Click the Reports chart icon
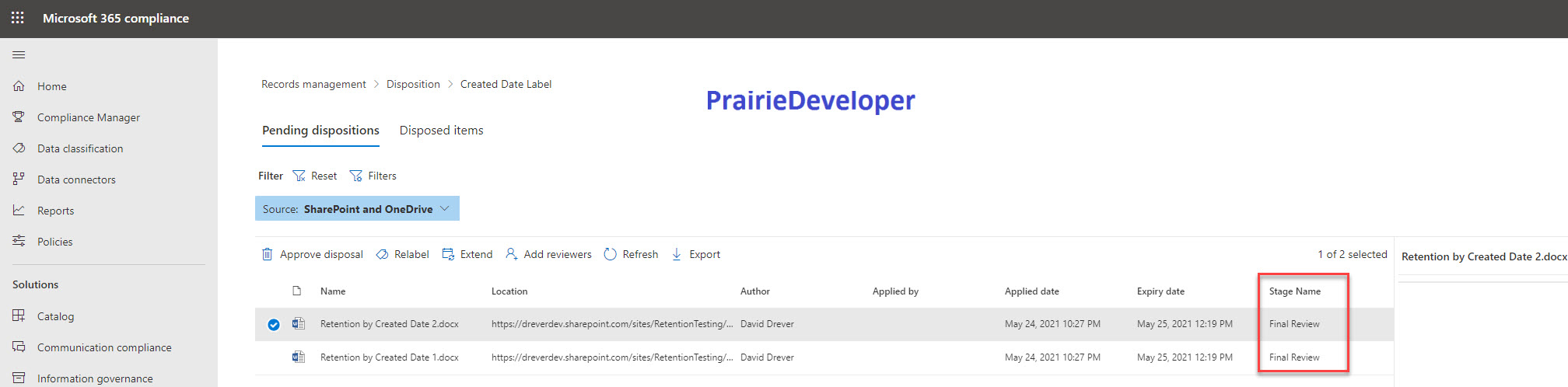The width and height of the screenshot is (1568, 387). (x=19, y=210)
